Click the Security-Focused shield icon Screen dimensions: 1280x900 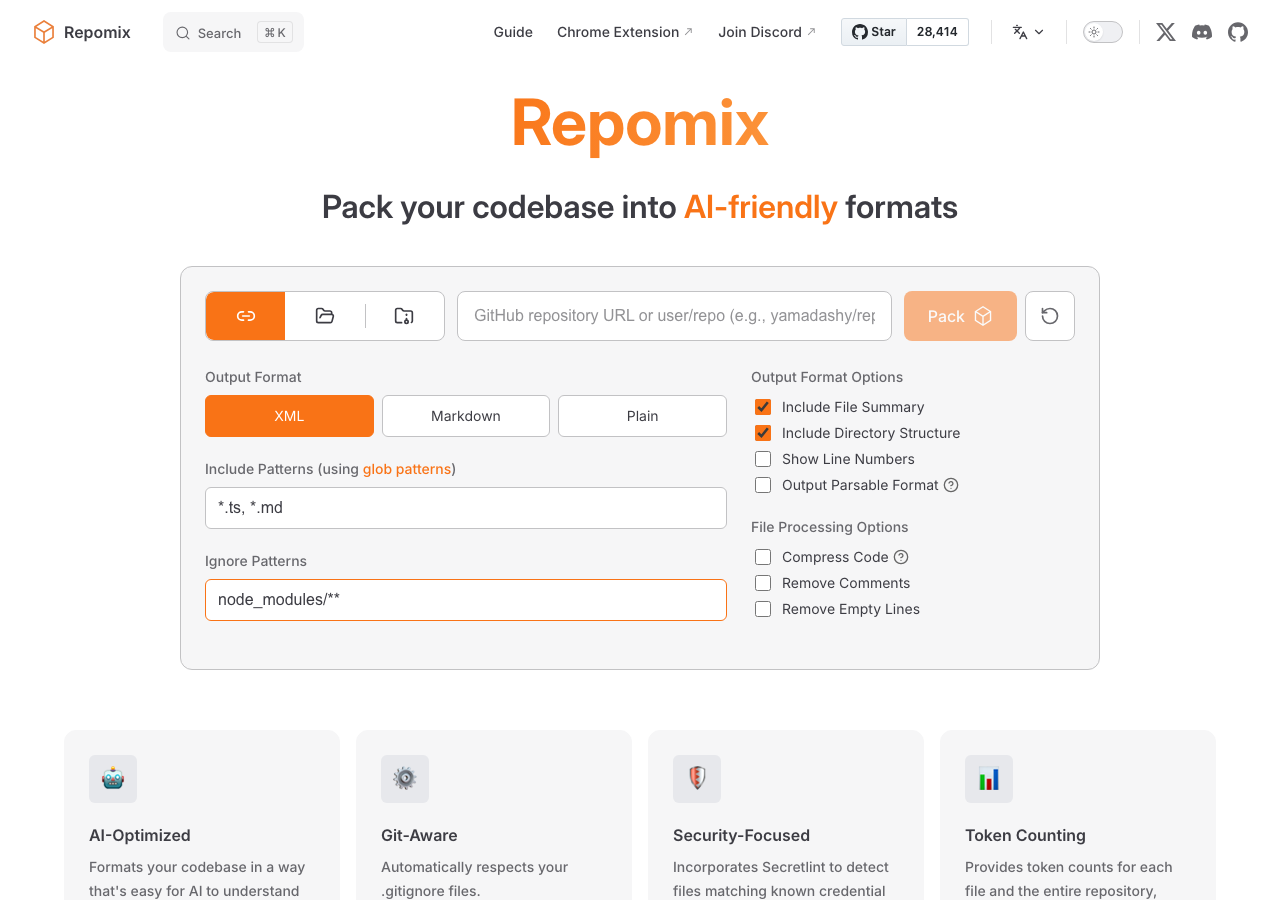click(x=697, y=779)
